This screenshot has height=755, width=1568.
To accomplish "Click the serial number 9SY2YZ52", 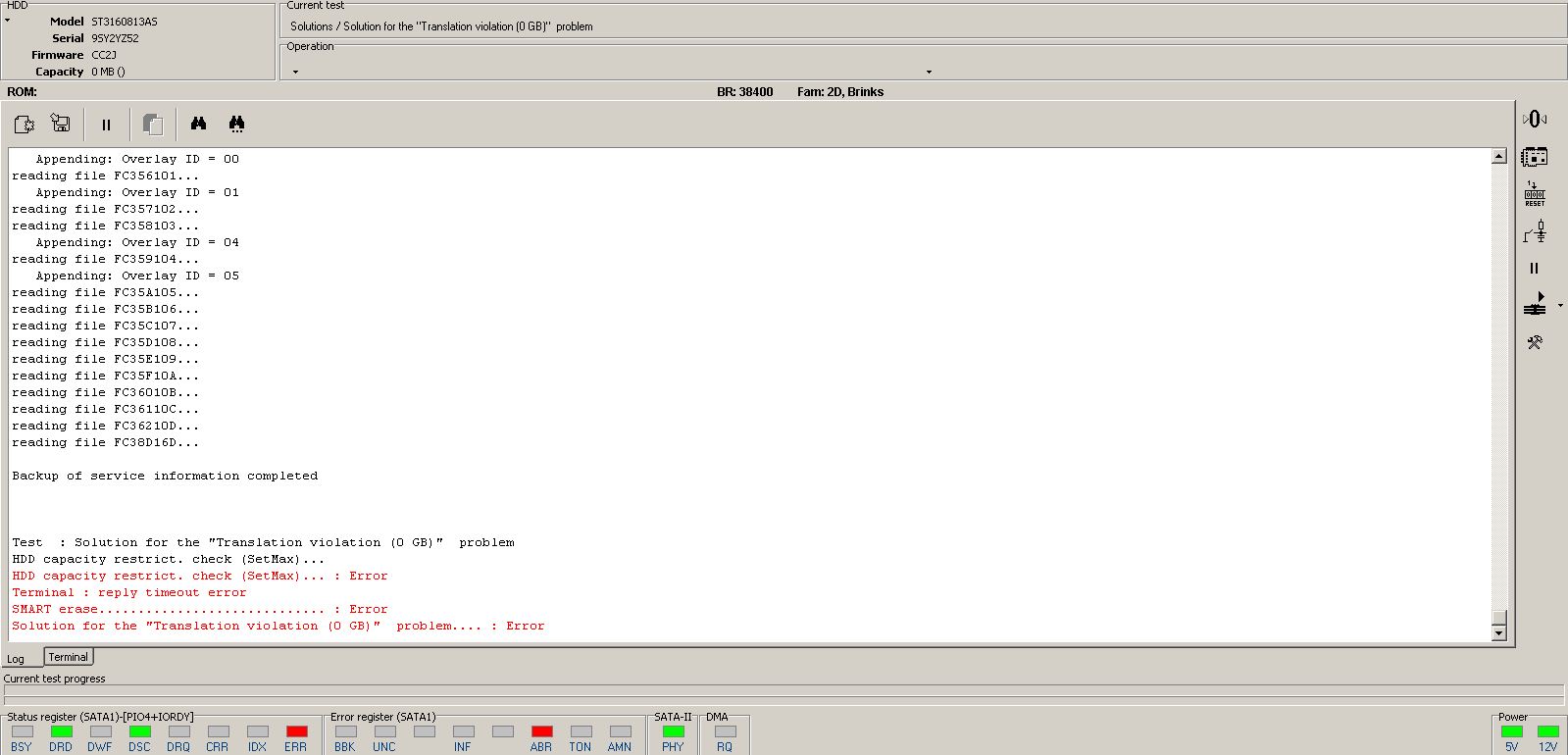I will coord(116,38).
